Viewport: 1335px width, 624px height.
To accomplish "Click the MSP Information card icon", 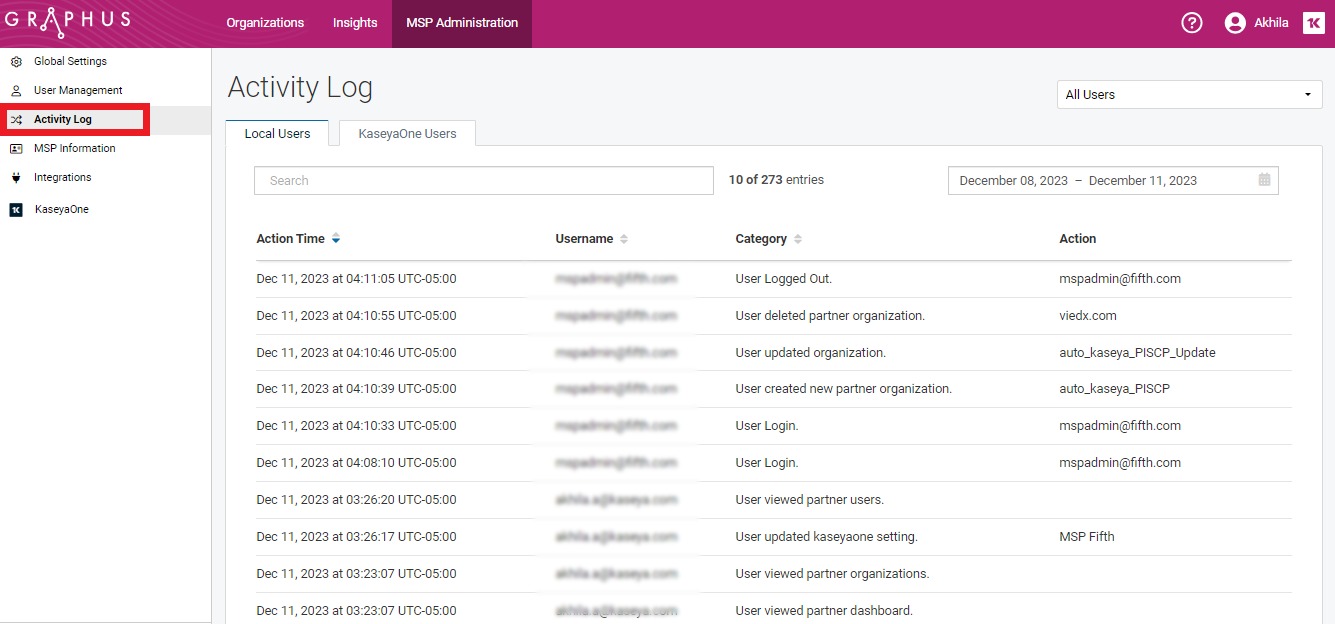I will pos(16,149).
